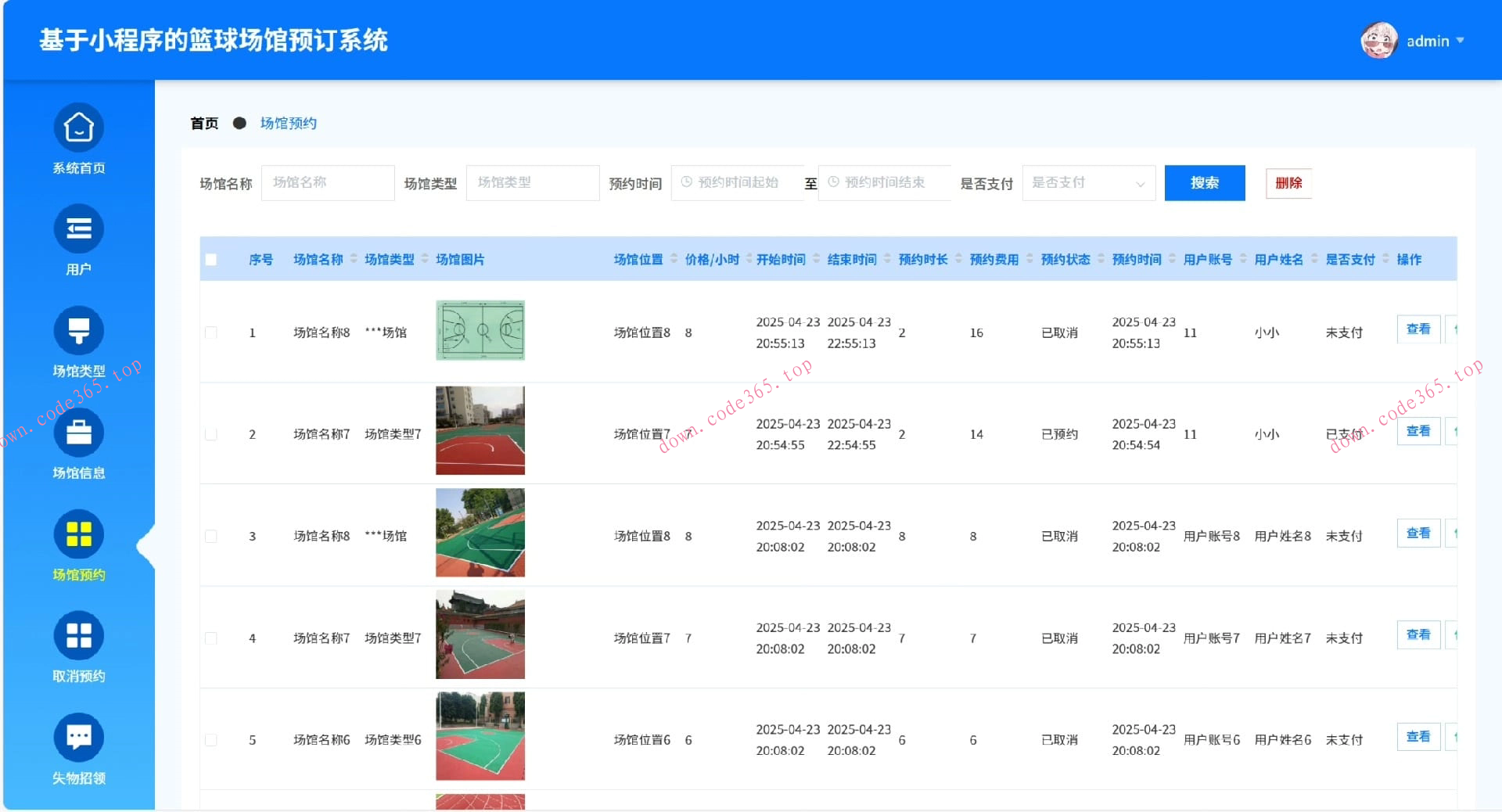Sort table by 价格/小时 column
1502x812 pixels.
pos(710,259)
